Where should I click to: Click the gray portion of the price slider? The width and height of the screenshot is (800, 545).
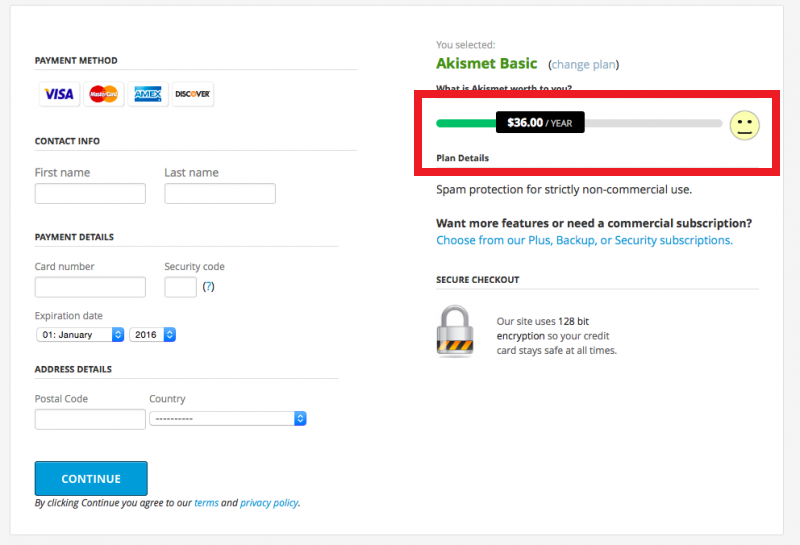pyautogui.click(x=654, y=123)
